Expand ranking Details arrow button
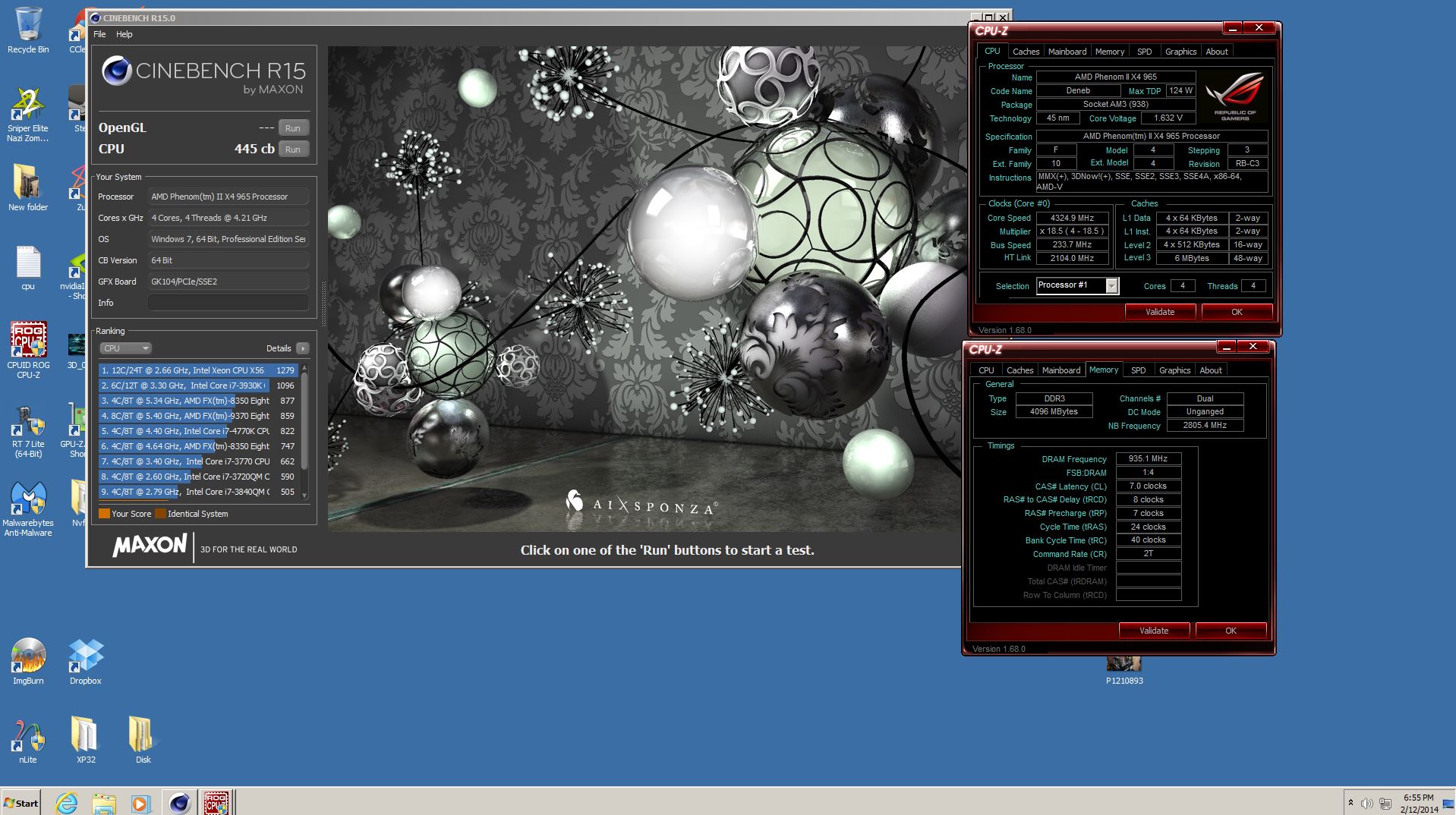Image resolution: width=1456 pixels, height=815 pixels. [303, 348]
